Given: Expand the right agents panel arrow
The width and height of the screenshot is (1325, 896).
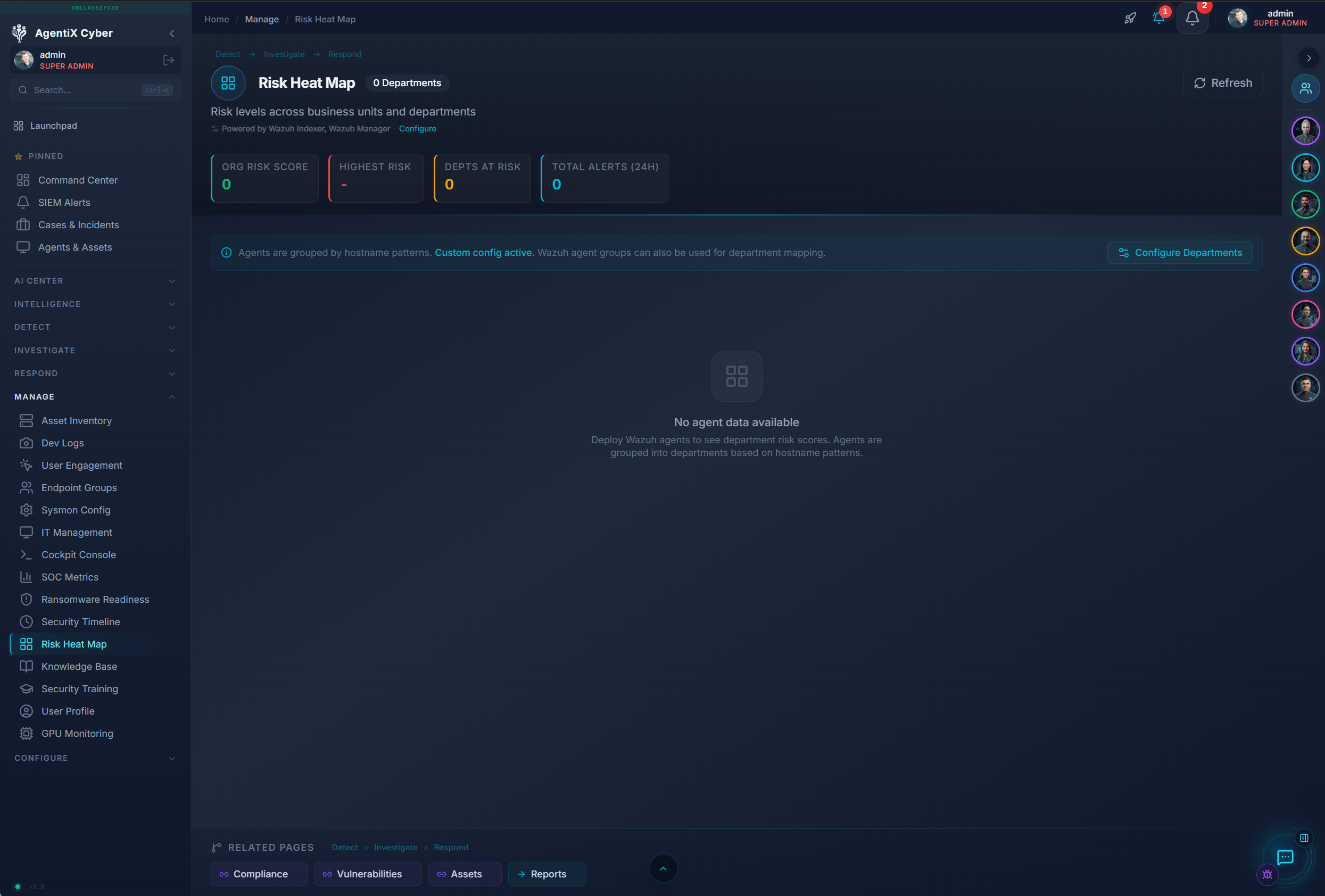Looking at the screenshot, I should [x=1309, y=58].
